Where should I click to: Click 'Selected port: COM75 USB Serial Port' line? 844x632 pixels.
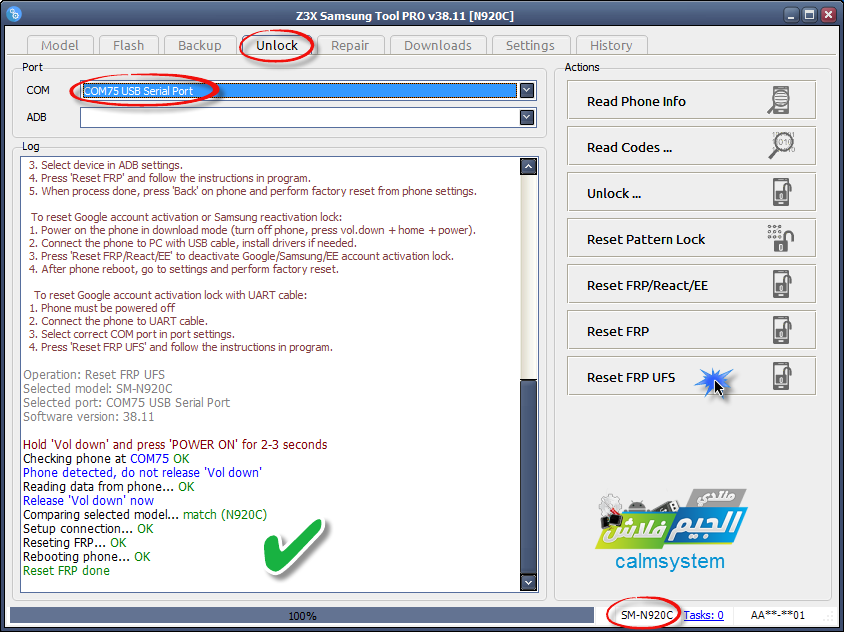pos(126,403)
